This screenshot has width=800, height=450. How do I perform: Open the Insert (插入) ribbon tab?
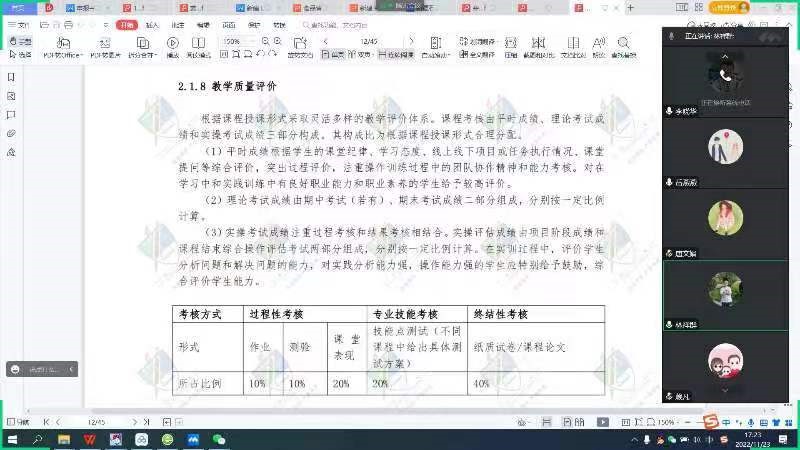tap(152, 24)
